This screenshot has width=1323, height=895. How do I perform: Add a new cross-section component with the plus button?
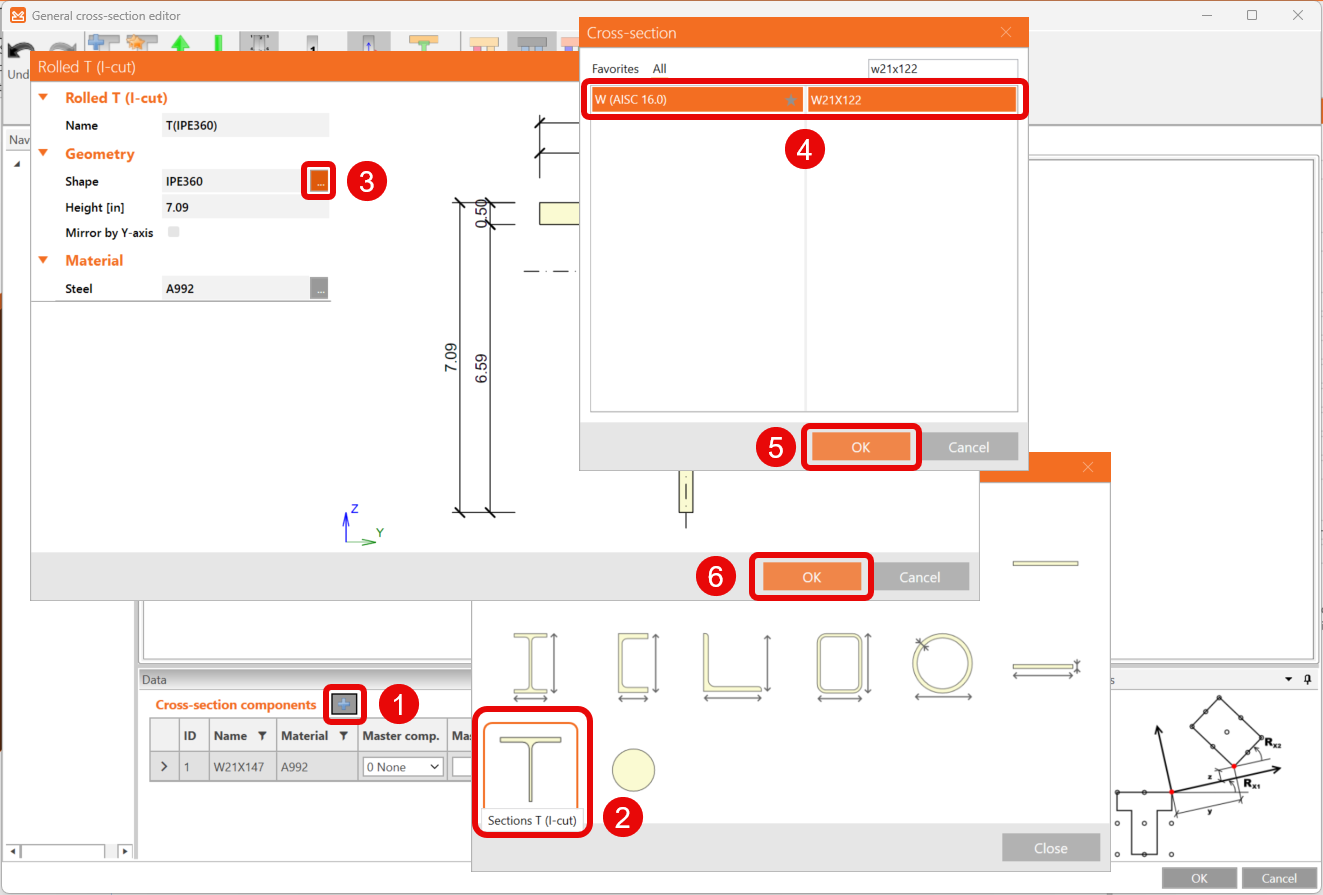(343, 705)
